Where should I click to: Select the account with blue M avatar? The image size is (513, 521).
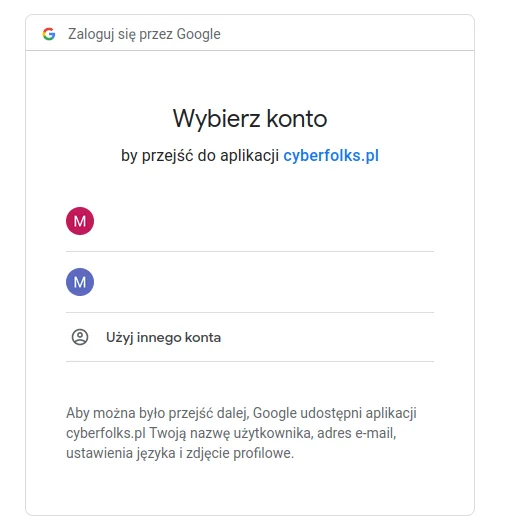point(250,282)
